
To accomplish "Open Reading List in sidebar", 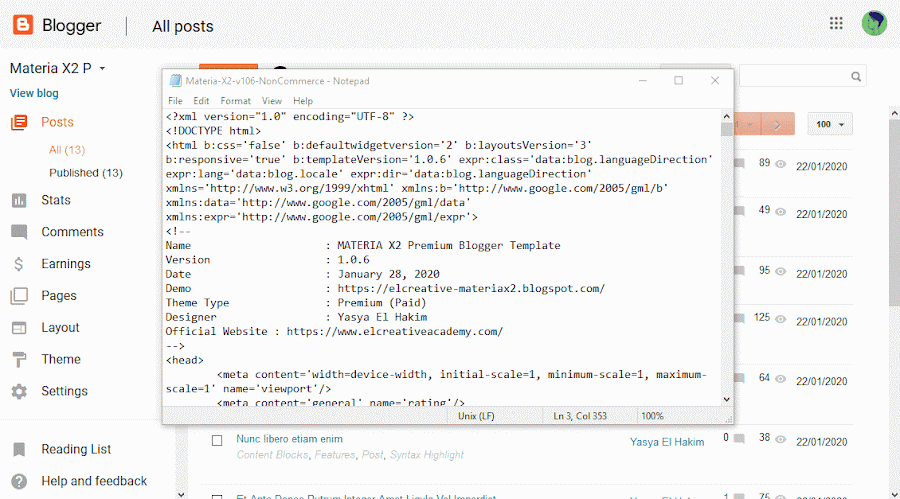I will (x=76, y=450).
